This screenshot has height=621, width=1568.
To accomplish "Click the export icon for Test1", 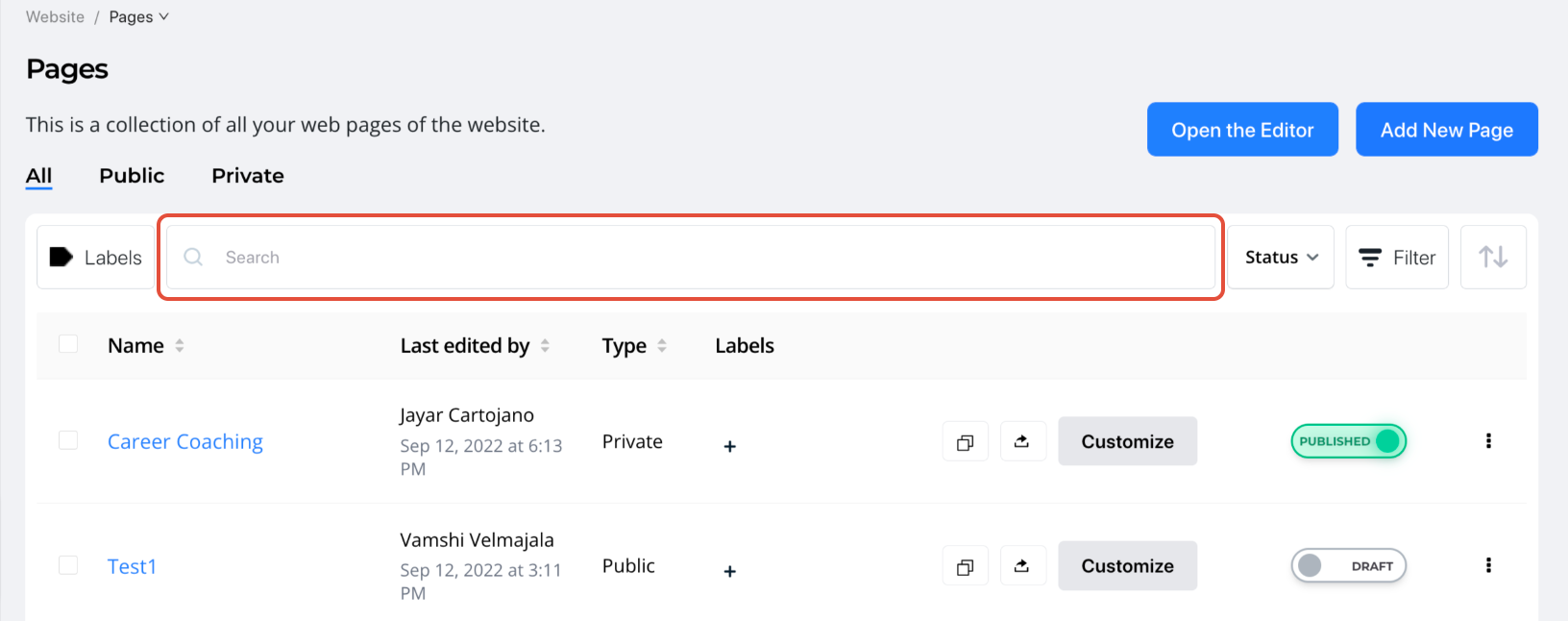I will (x=1022, y=567).
